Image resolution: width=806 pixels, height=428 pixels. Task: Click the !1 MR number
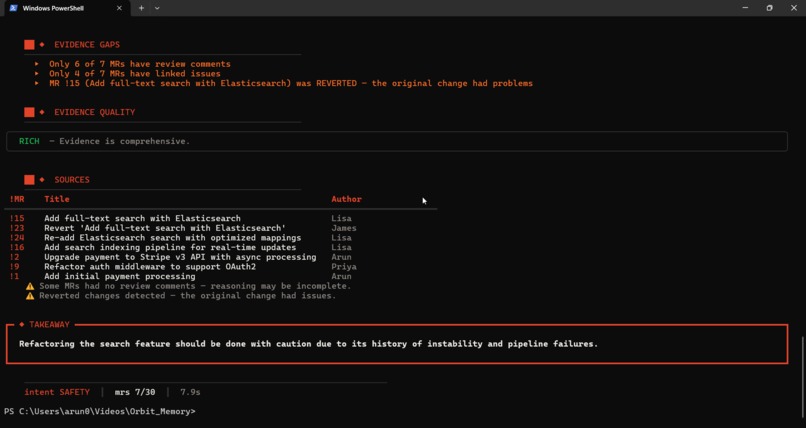point(14,276)
